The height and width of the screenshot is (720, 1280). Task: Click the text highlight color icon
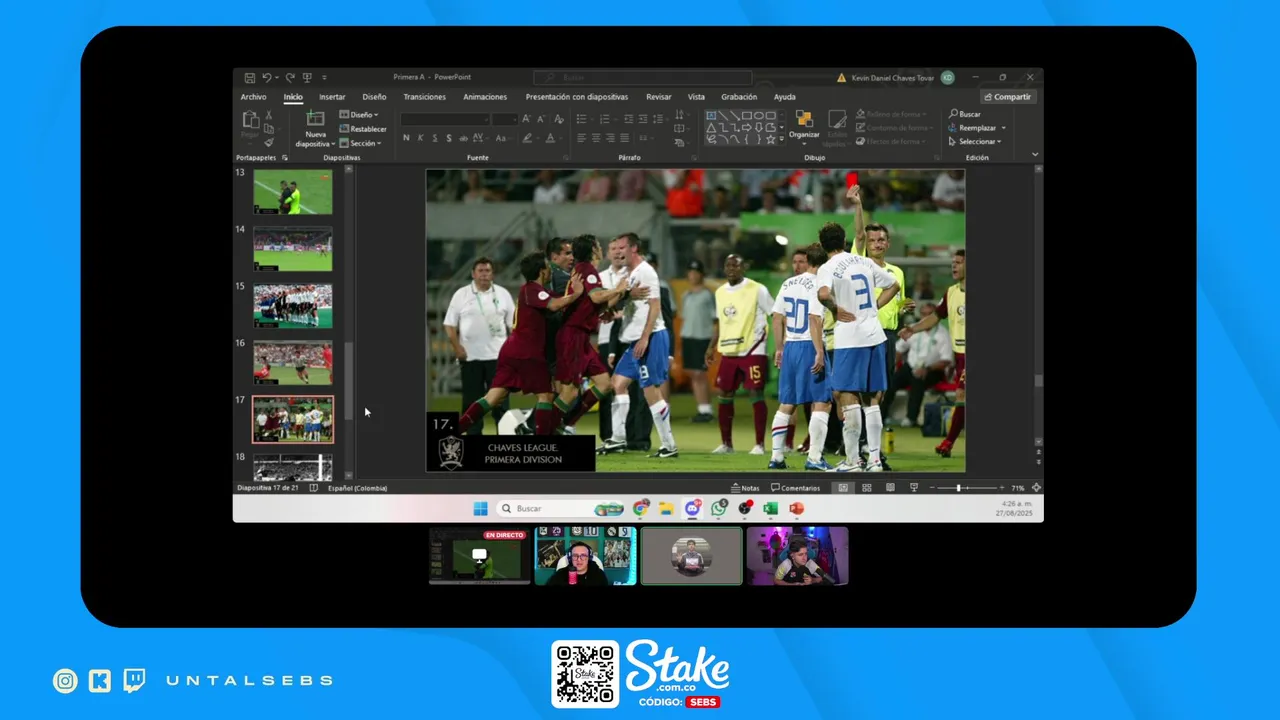click(x=527, y=138)
